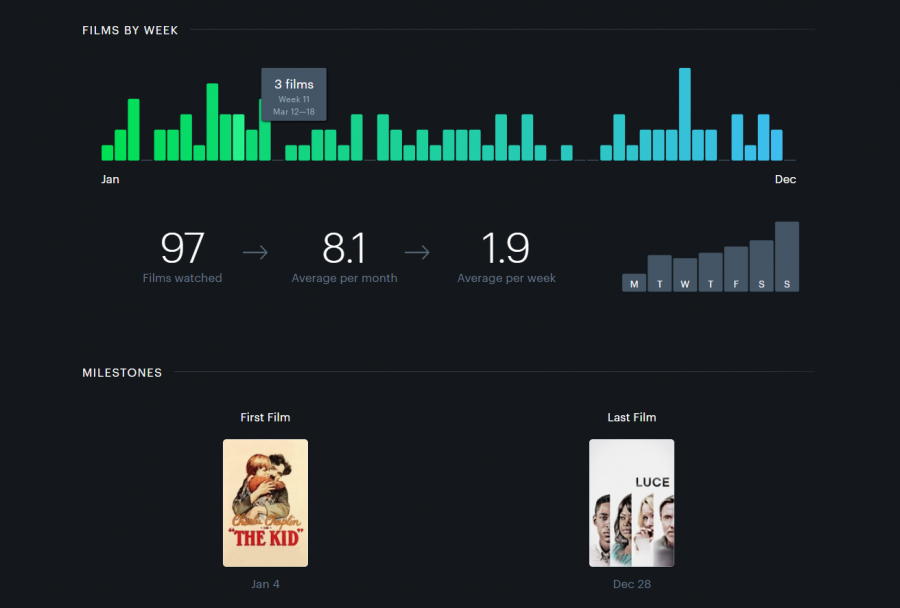900x608 pixels.
Task: Open the Luce poster thumbnail
Action: tap(631, 503)
